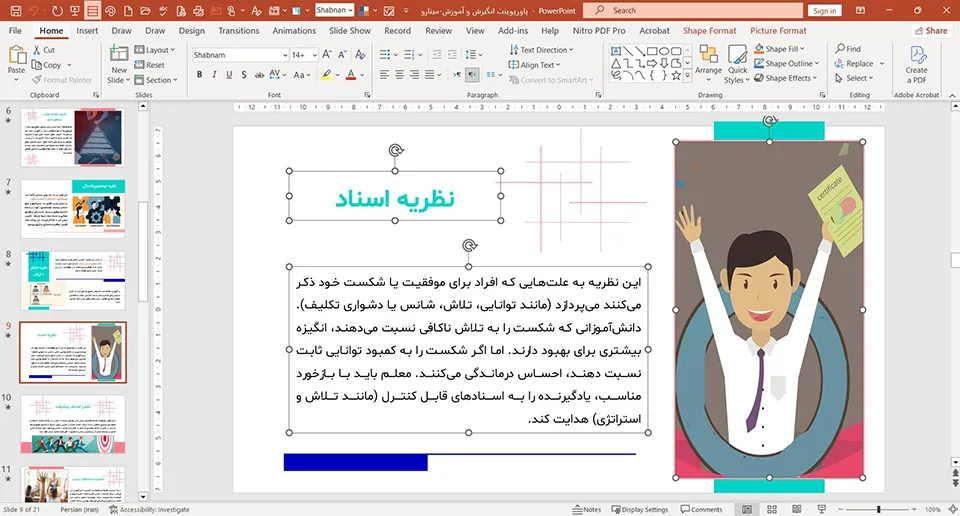960x516 pixels.
Task: Click the Share button
Action: (931, 31)
